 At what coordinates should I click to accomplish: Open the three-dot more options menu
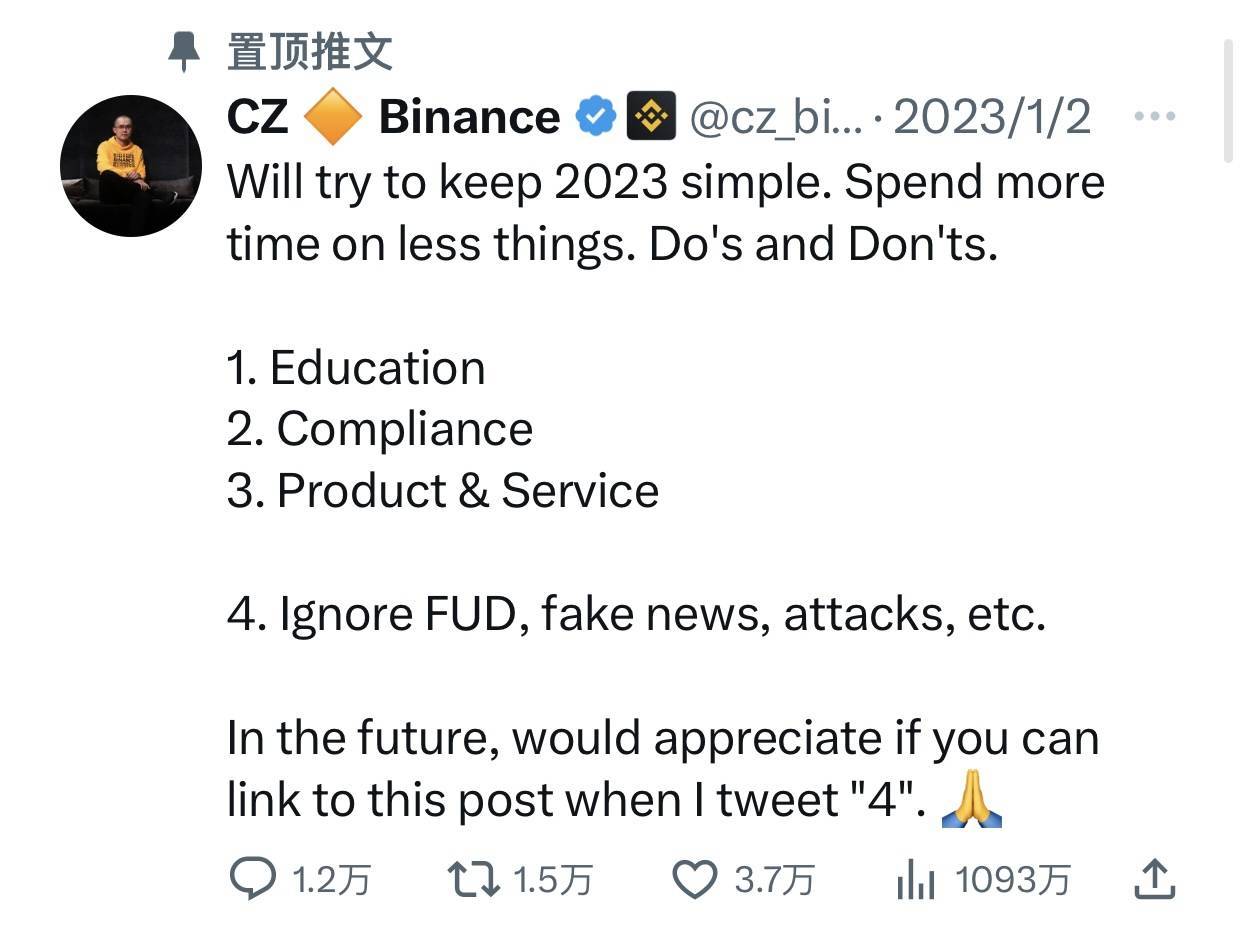[1155, 117]
